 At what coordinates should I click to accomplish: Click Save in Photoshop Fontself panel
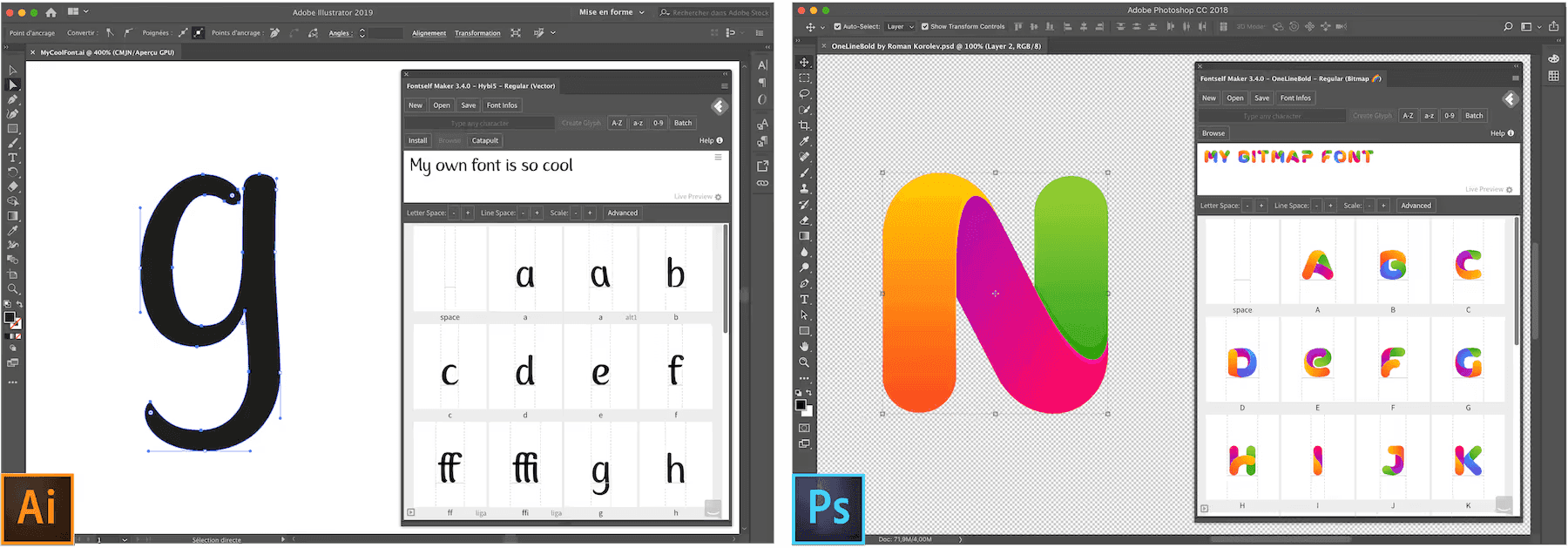click(x=1261, y=98)
